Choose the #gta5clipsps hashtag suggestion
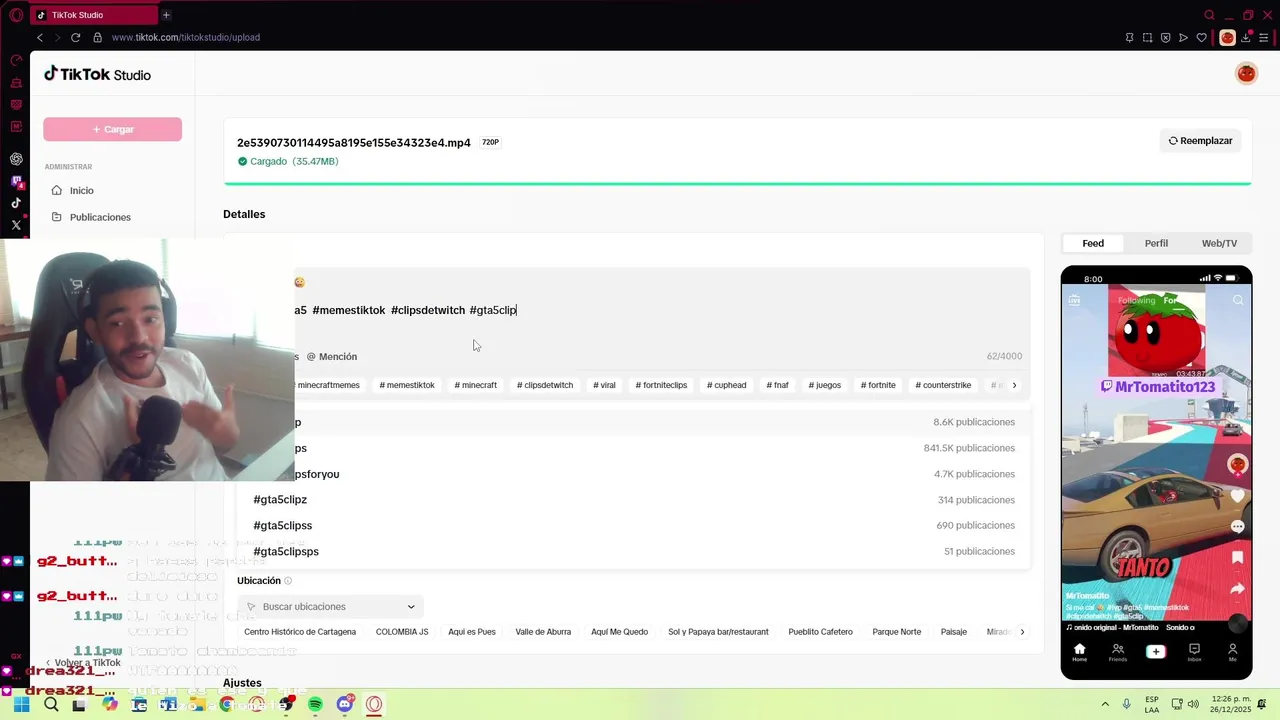This screenshot has height=720, width=1280. tap(634, 552)
